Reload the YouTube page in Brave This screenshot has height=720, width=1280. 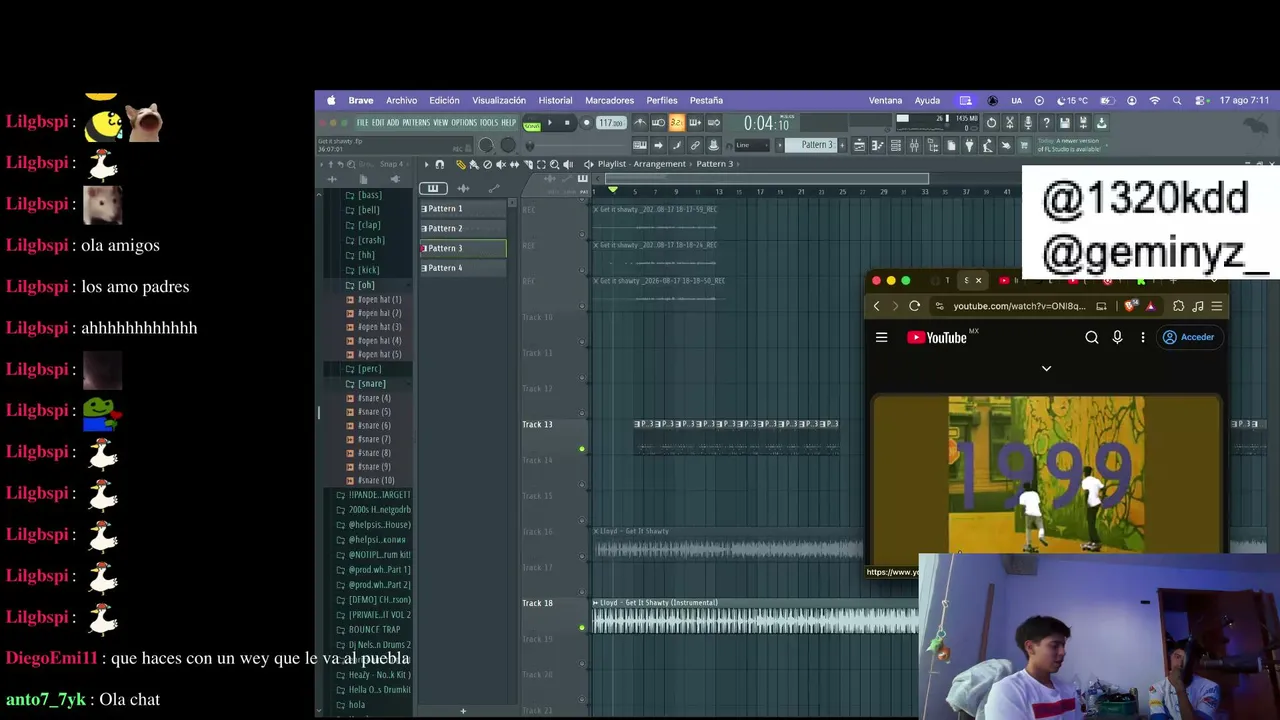click(x=914, y=306)
